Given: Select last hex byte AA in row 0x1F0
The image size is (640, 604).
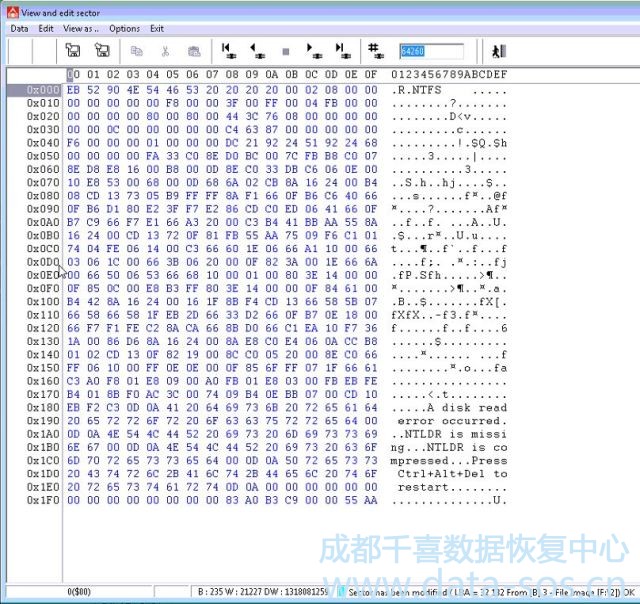Looking at the screenshot, I should click(371, 500).
